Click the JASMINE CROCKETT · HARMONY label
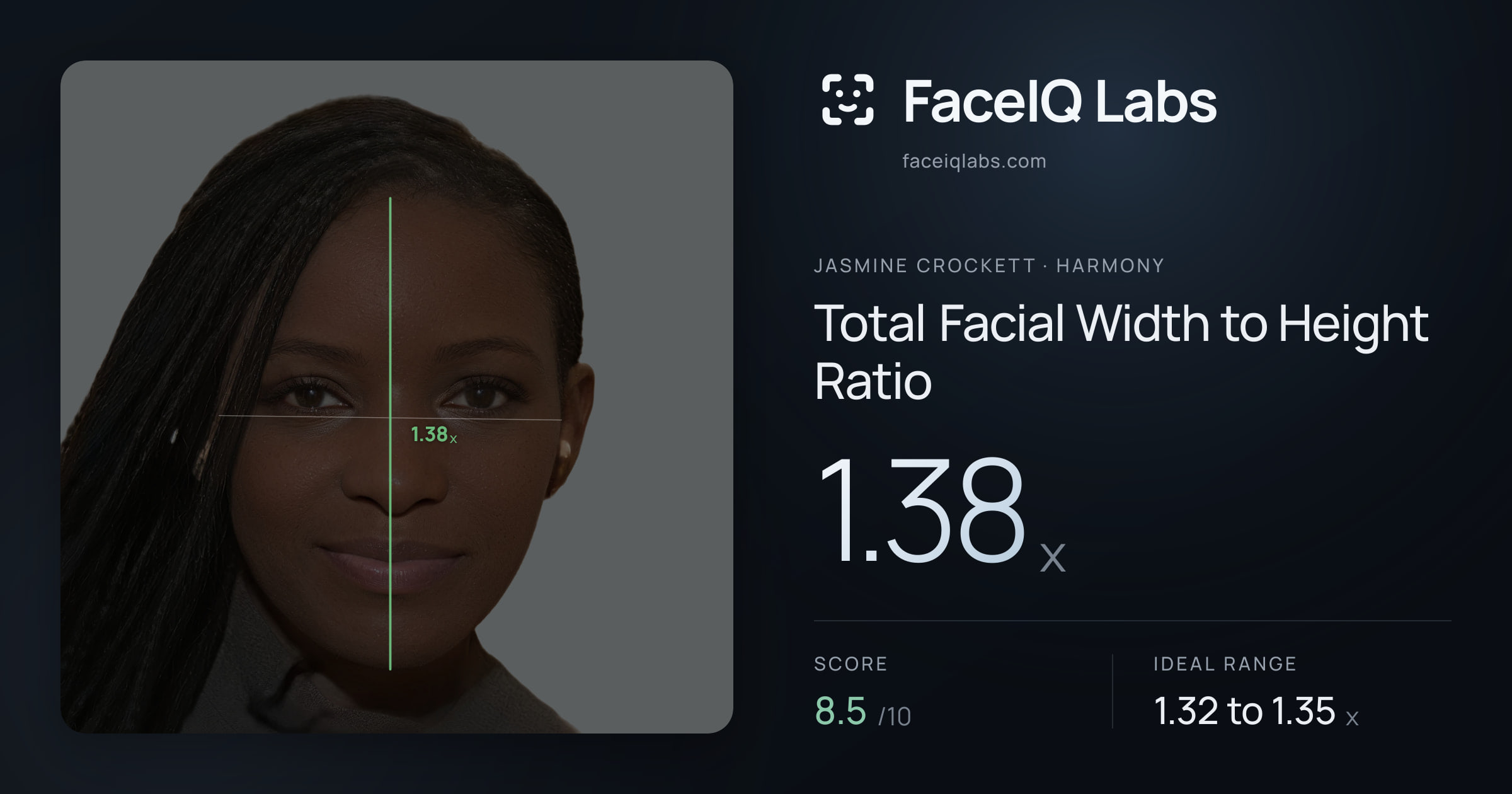This screenshot has width=1512, height=794. coord(989,265)
